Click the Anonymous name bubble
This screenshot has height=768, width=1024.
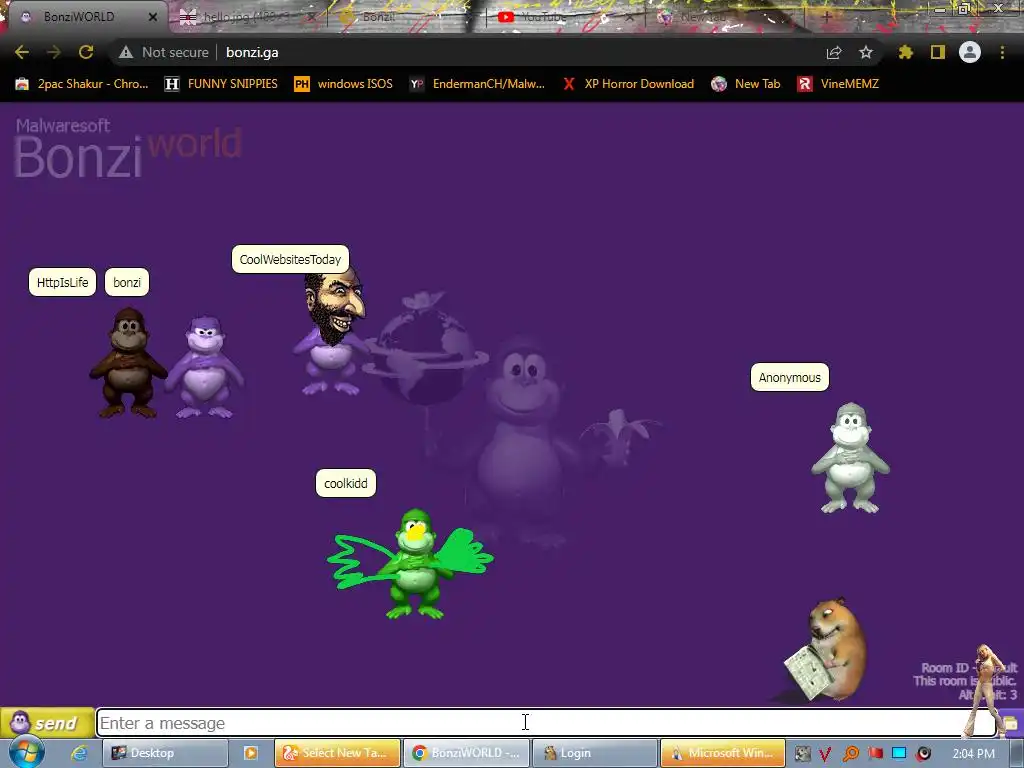(790, 377)
